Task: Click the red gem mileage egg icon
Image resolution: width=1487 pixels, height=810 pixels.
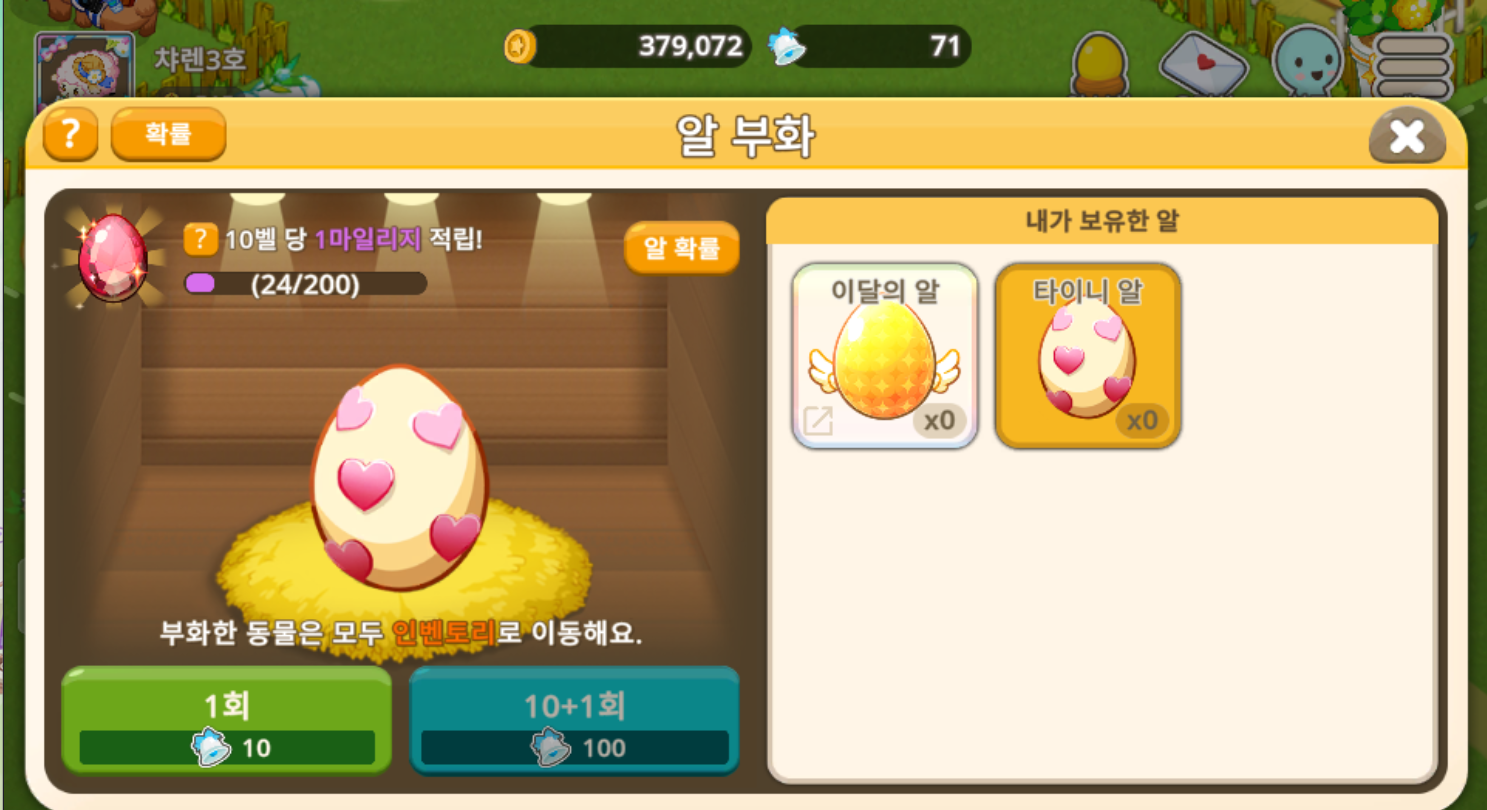Action: click(112, 256)
